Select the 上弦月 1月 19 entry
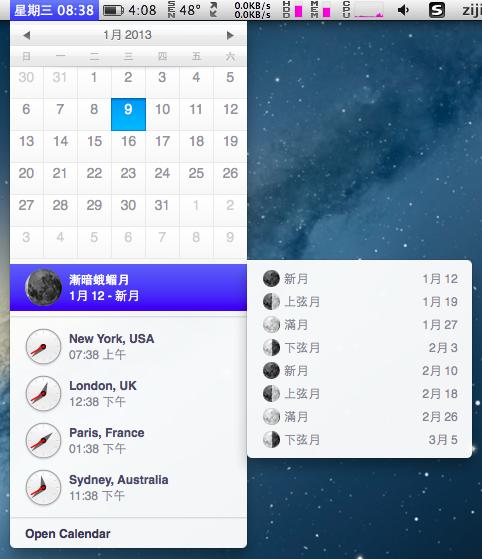482x559 pixels. [360, 302]
